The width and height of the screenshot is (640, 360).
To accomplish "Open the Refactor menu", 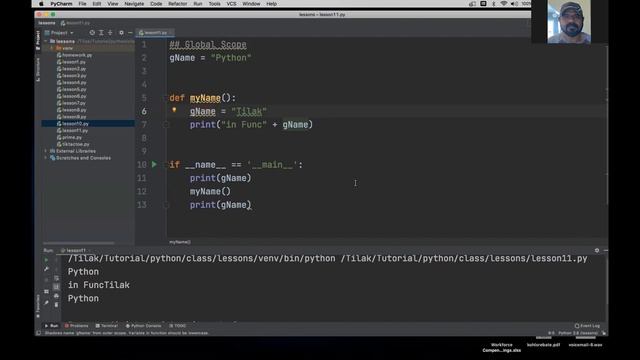I will pos(178,4).
